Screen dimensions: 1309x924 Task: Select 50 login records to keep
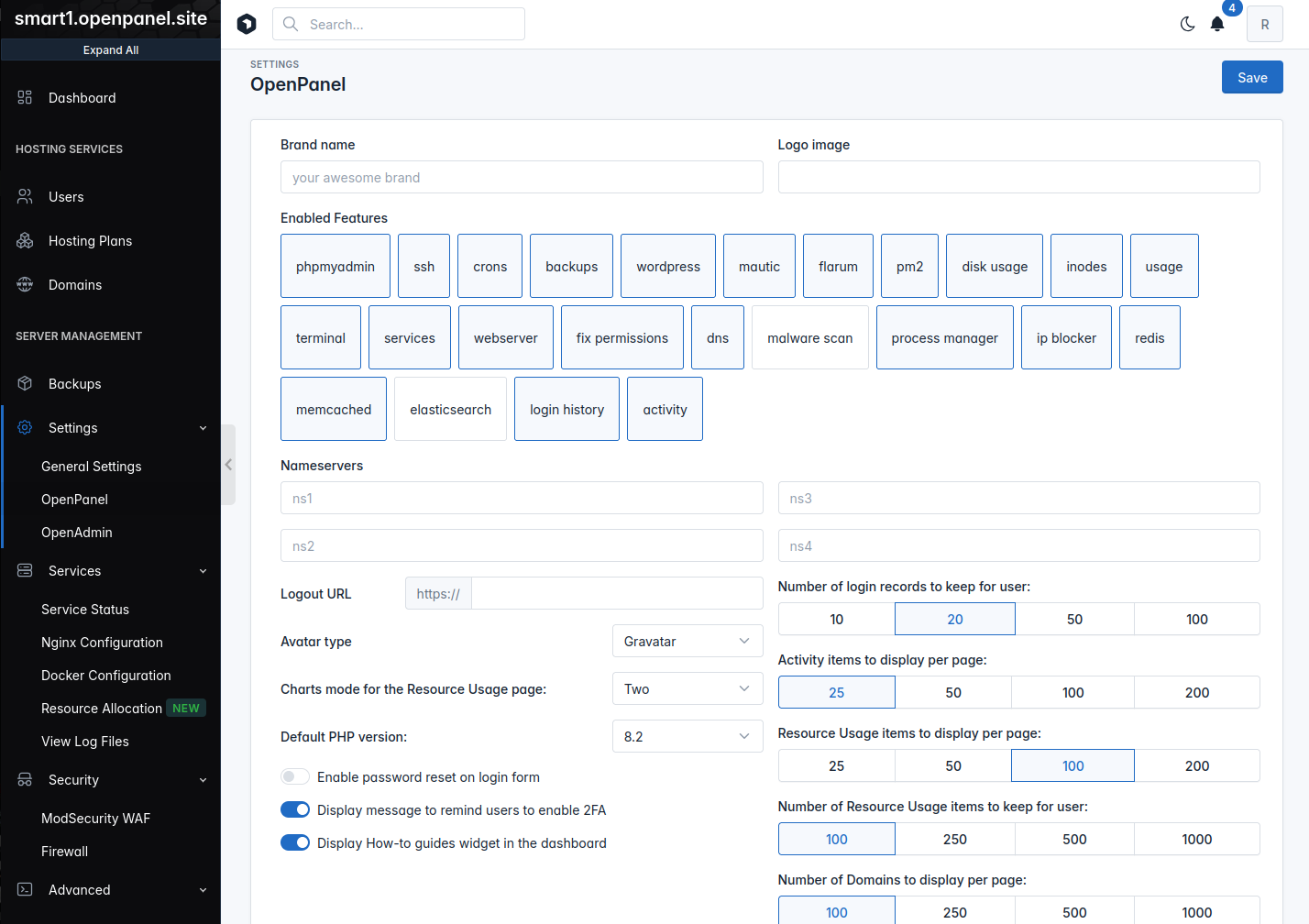pos(1074,620)
